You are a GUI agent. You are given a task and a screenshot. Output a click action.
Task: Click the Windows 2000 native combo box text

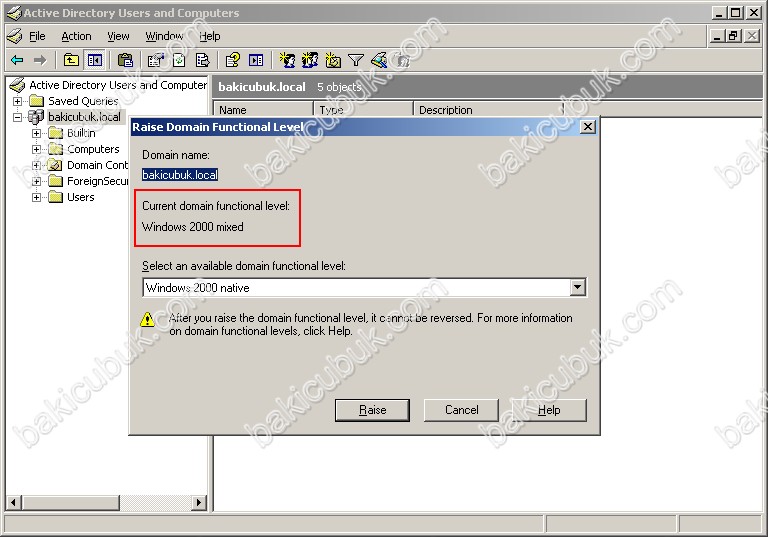point(198,288)
